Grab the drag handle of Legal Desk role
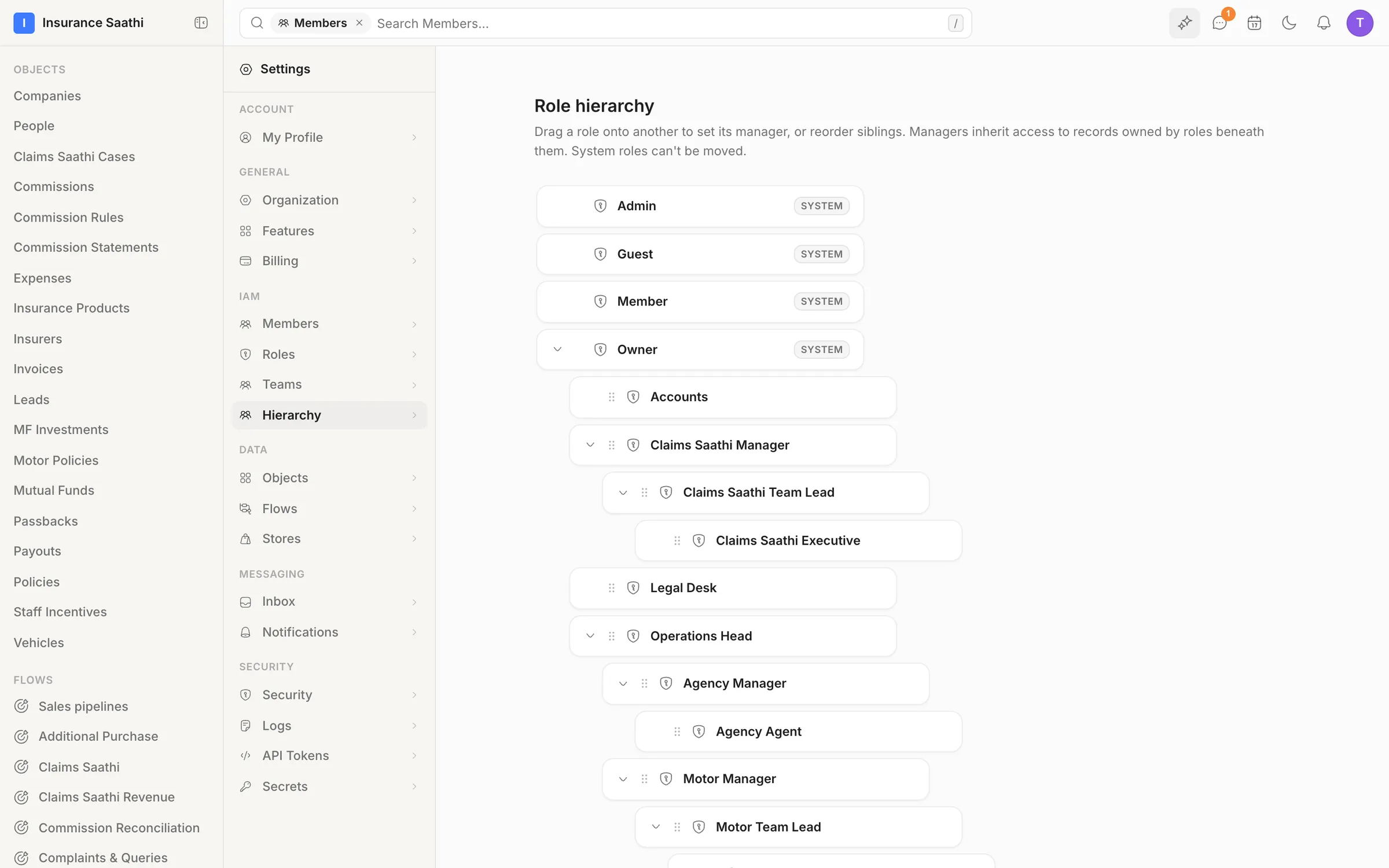Screen dimensions: 1389x868 tap(612, 588)
